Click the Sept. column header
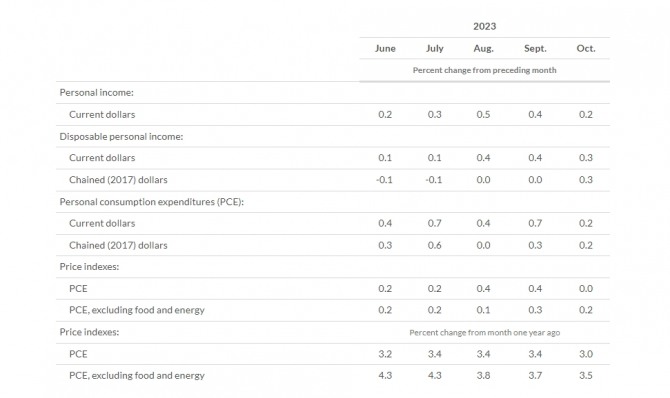 point(535,48)
